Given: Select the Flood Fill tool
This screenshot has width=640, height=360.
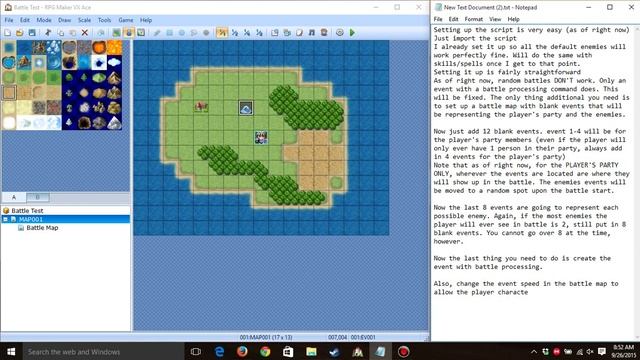Looking at the screenshot, I should point(194,33).
